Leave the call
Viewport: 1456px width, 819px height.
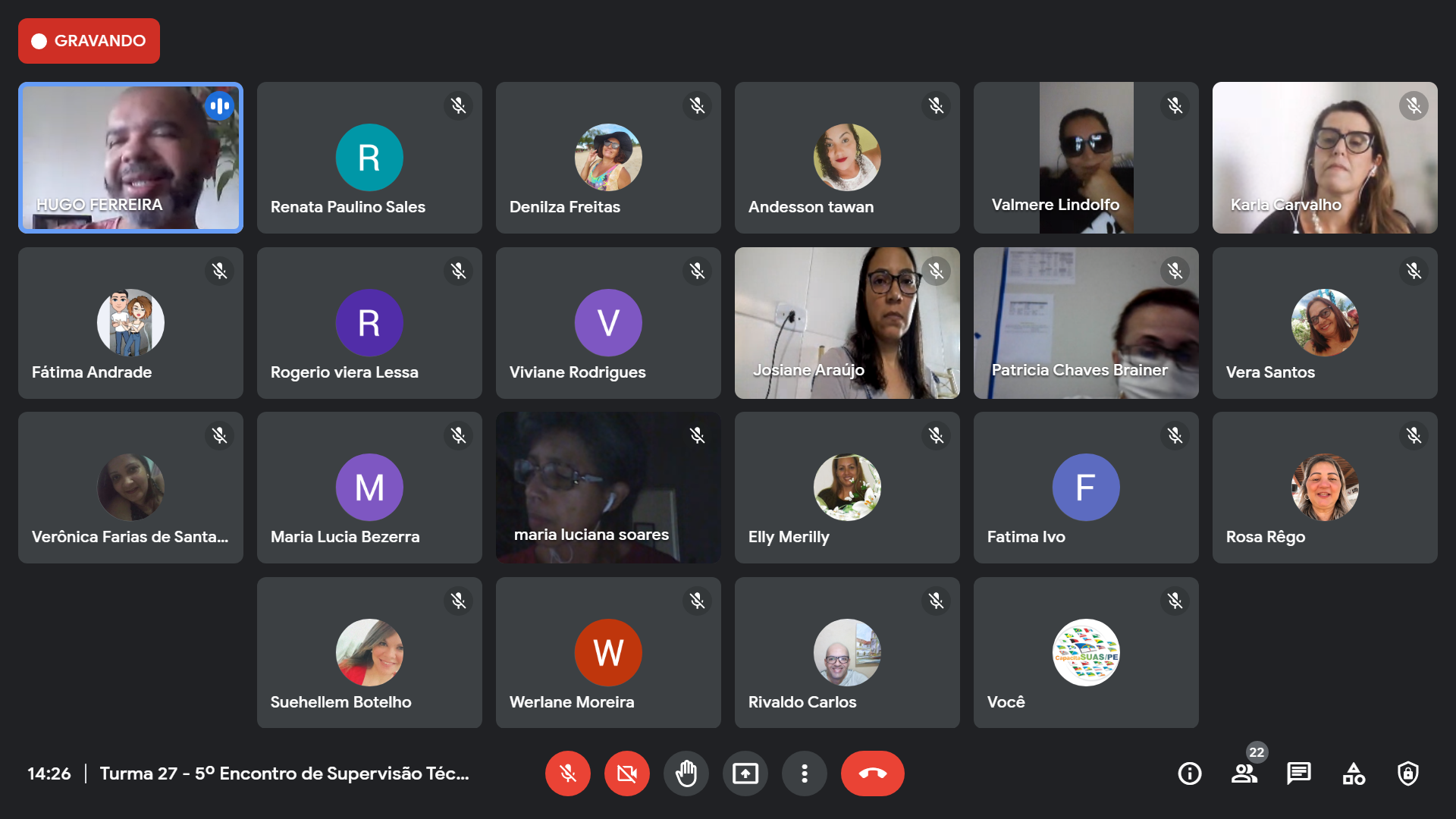pos(872,773)
